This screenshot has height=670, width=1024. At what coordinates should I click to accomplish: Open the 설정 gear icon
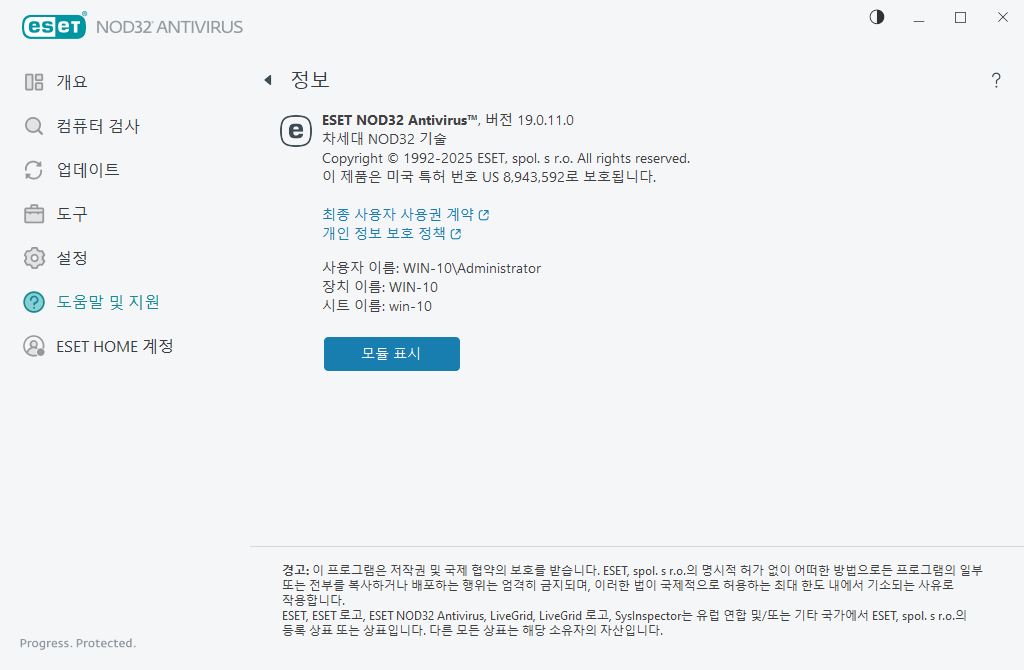[33, 258]
